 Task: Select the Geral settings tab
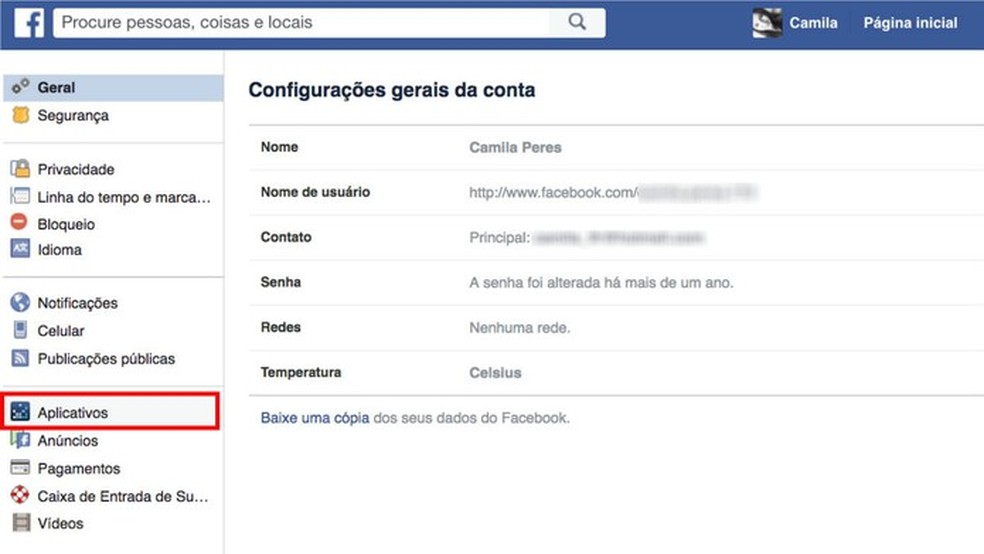pyautogui.click(x=114, y=88)
